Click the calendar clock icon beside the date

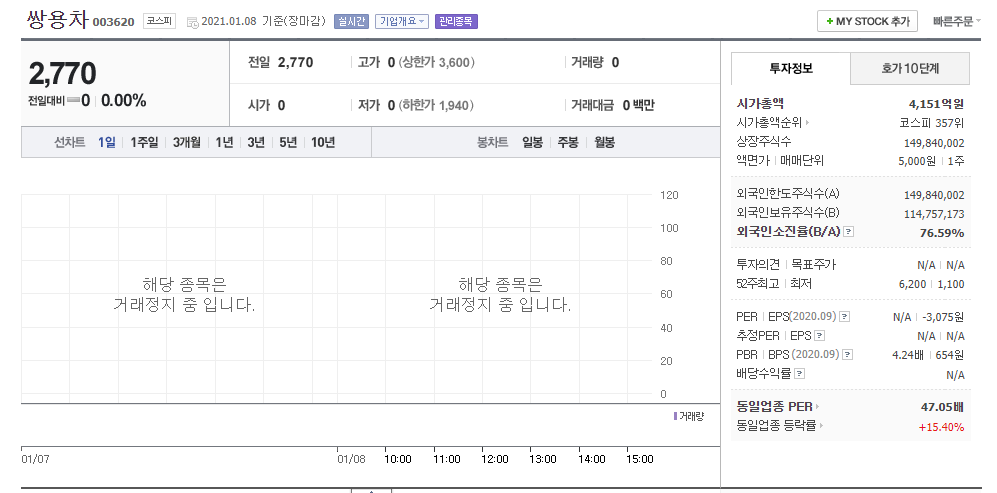pyautogui.click(x=193, y=22)
